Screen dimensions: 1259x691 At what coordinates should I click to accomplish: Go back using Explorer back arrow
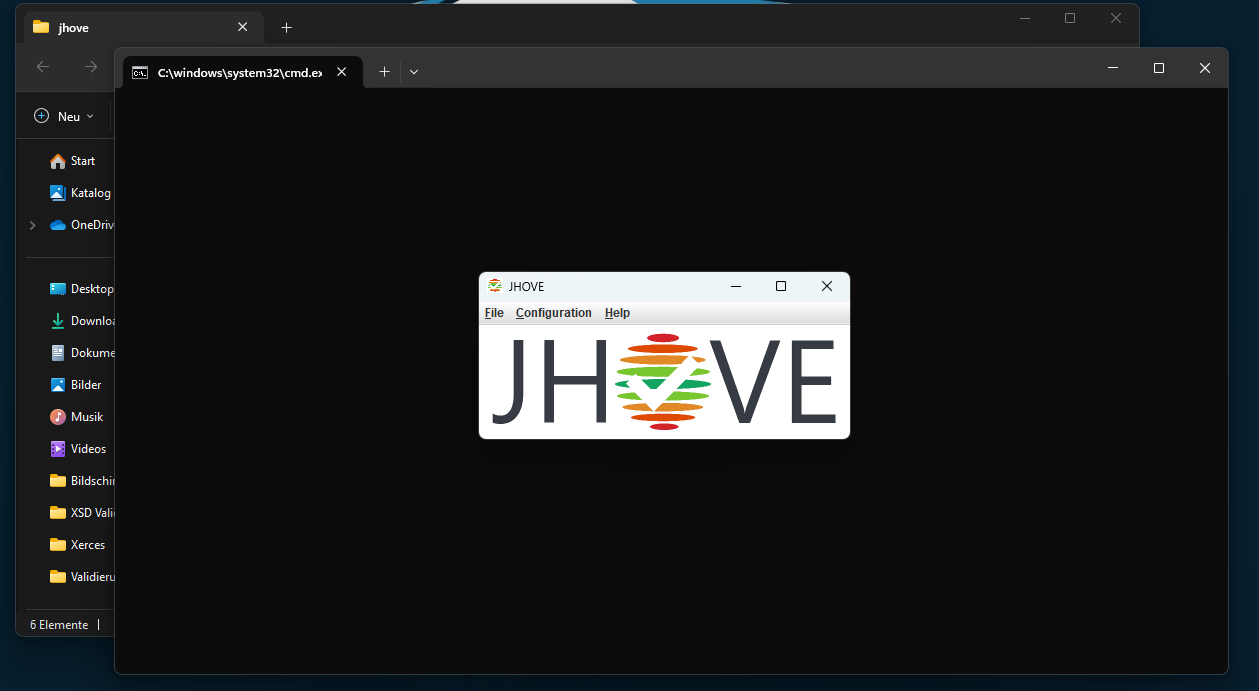click(43, 67)
